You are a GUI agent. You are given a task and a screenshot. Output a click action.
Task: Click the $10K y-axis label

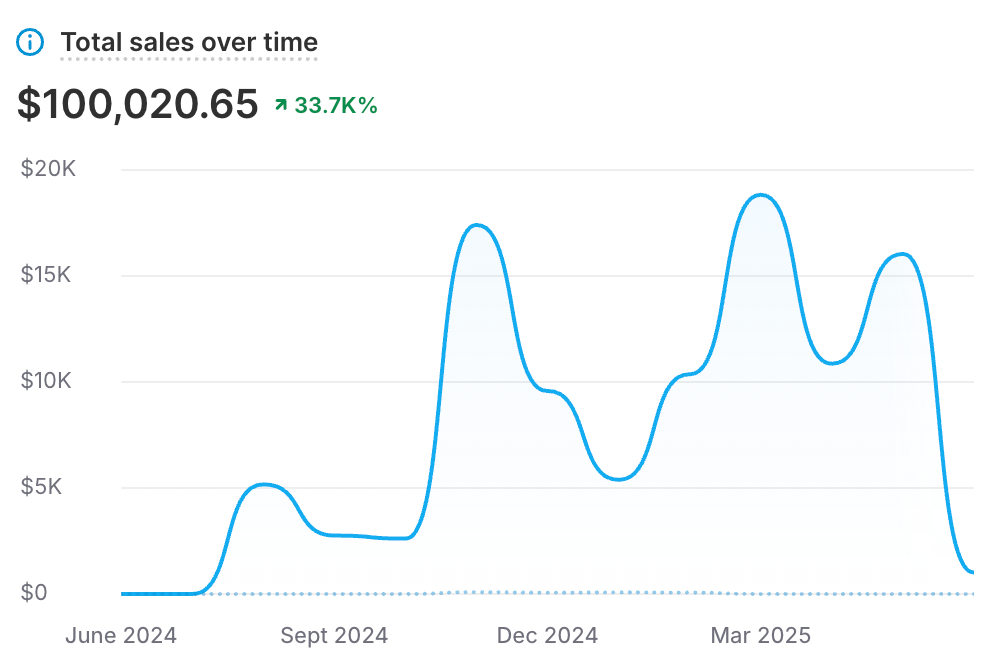46,381
